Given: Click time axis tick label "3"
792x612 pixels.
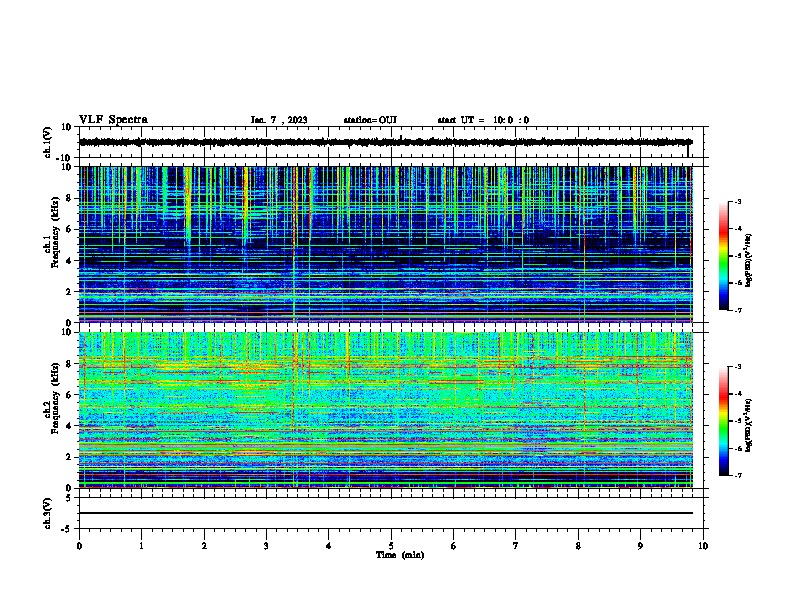Looking at the screenshot, I should 266,546.
